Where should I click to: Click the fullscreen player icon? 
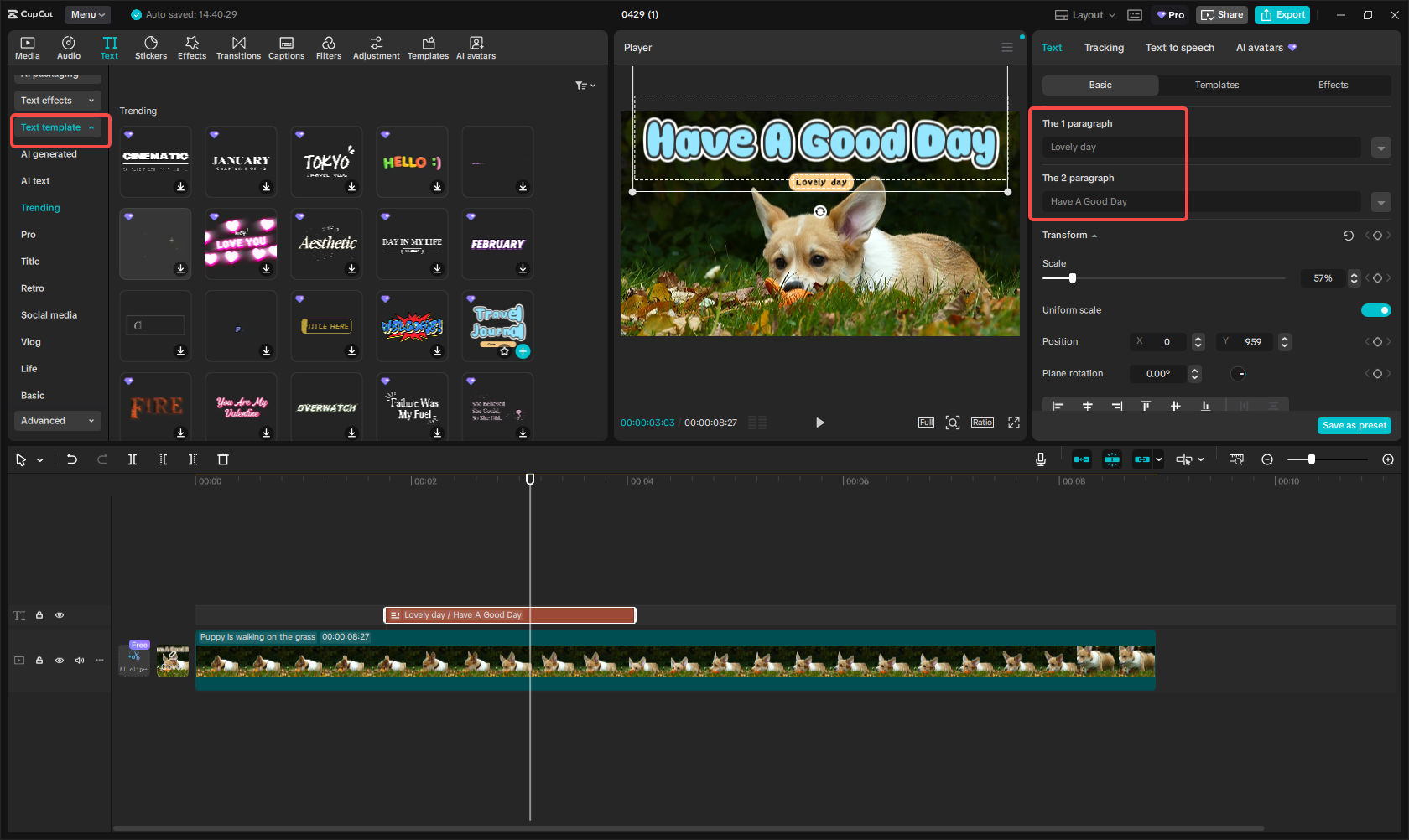(1014, 423)
